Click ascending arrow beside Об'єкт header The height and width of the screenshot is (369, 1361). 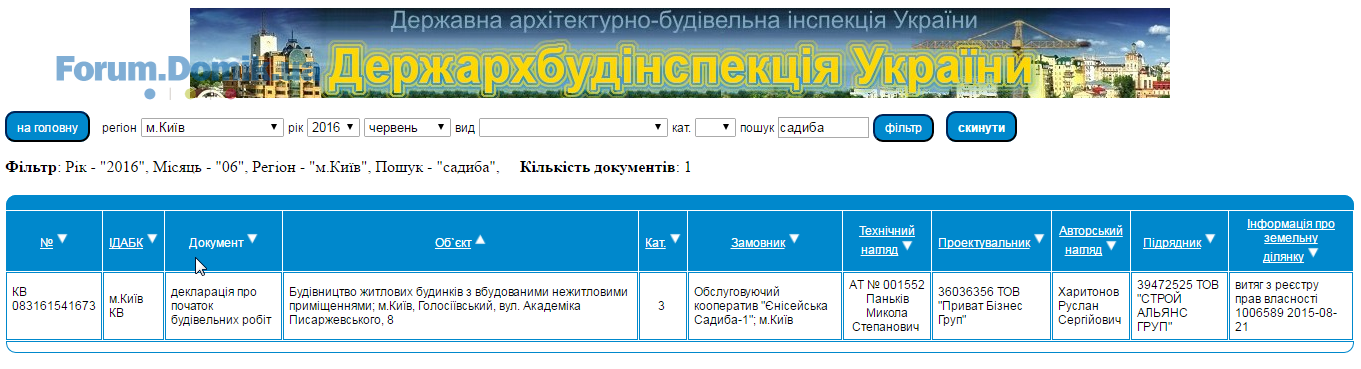(x=480, y=240)
